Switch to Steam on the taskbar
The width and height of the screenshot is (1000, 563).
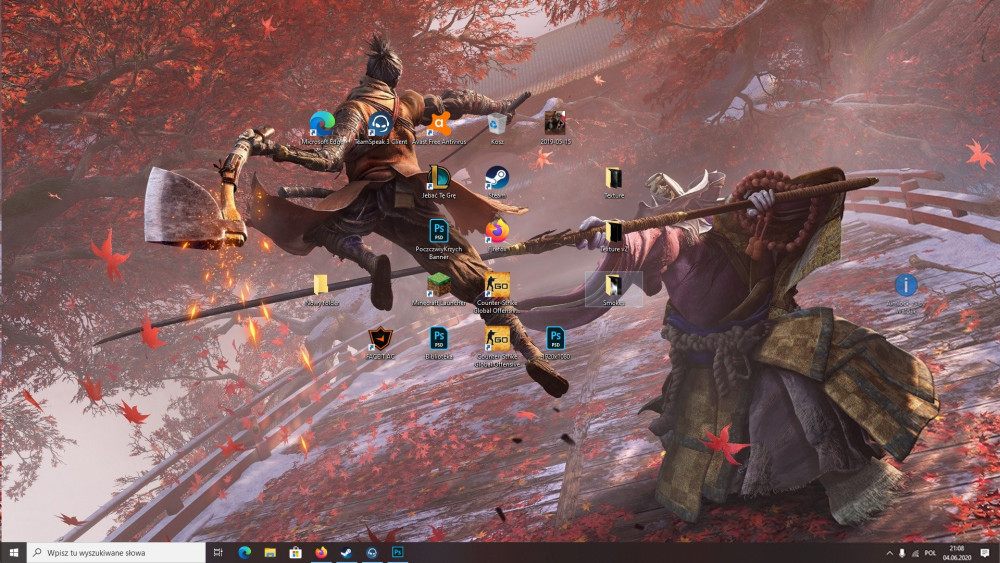tap(346, 552)
